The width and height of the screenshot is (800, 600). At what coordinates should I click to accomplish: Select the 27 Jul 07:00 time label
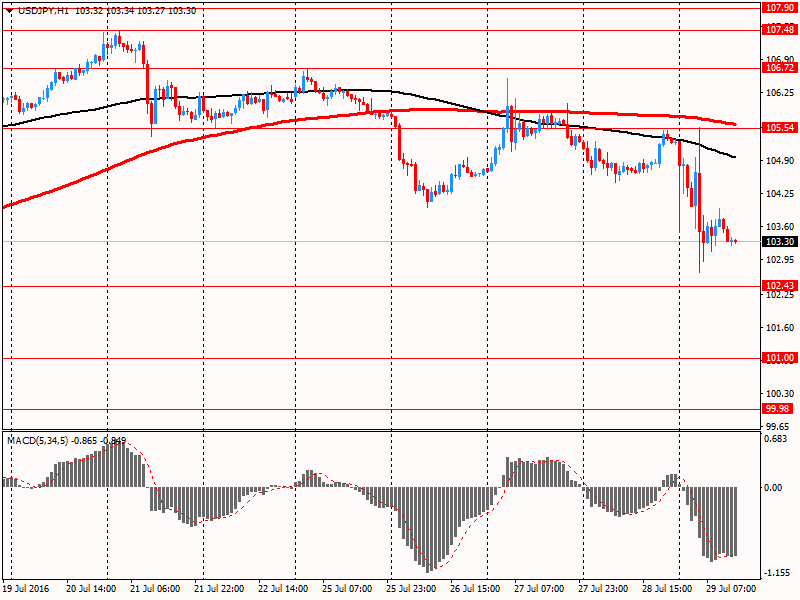539,589
